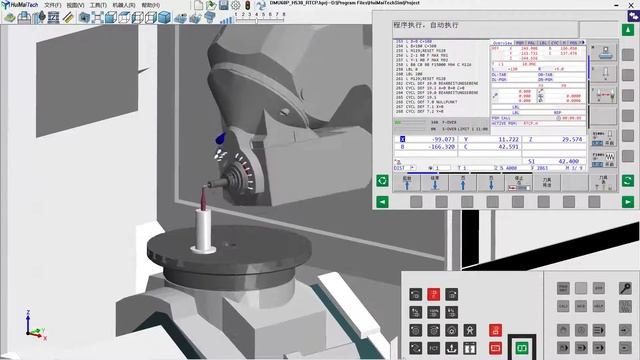Viewport: 640px width, 360px height.
Task: Click the F-OVER override bar
Action: (x=409, y=122)
